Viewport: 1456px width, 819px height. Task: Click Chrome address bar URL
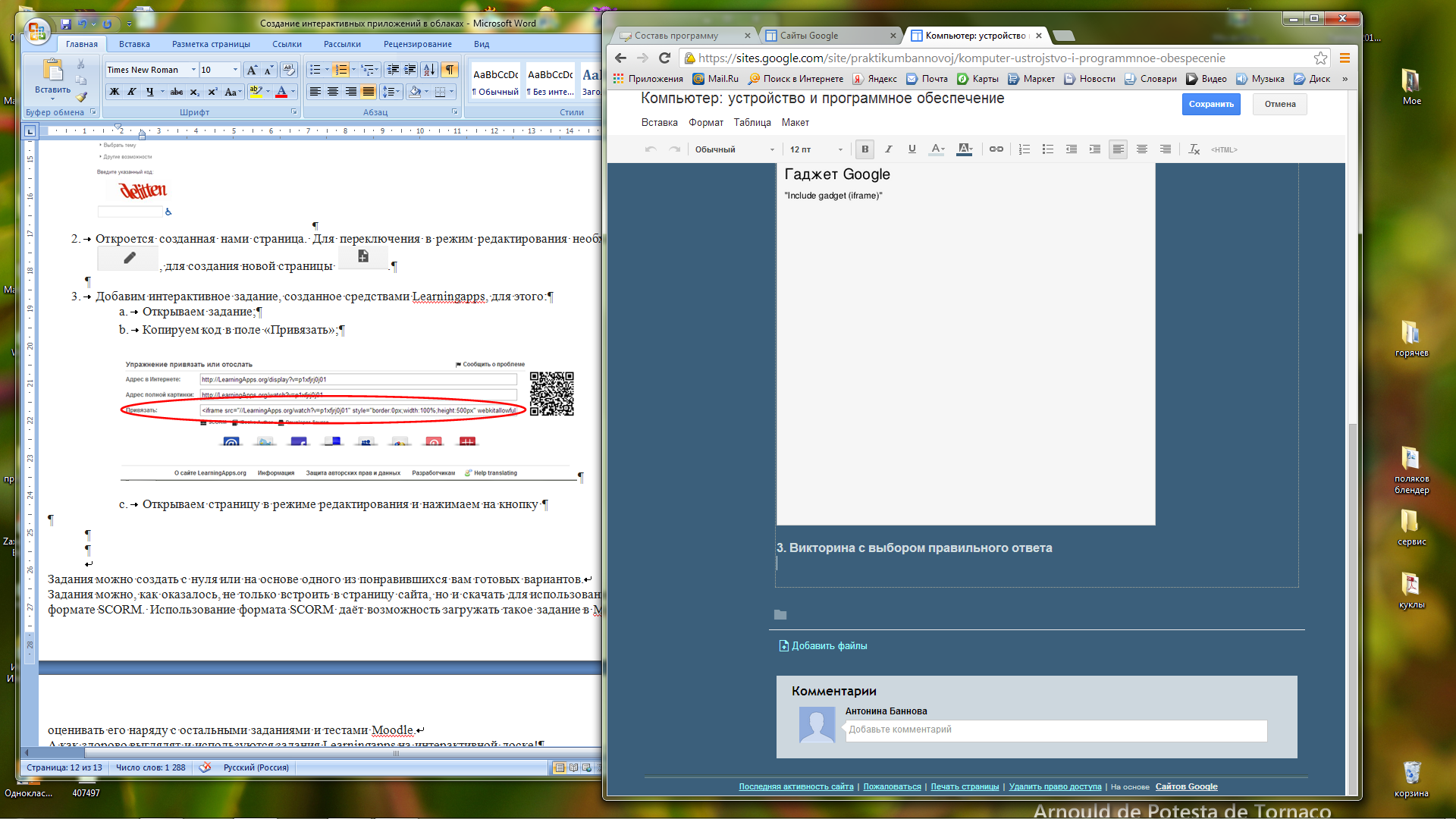962,58
